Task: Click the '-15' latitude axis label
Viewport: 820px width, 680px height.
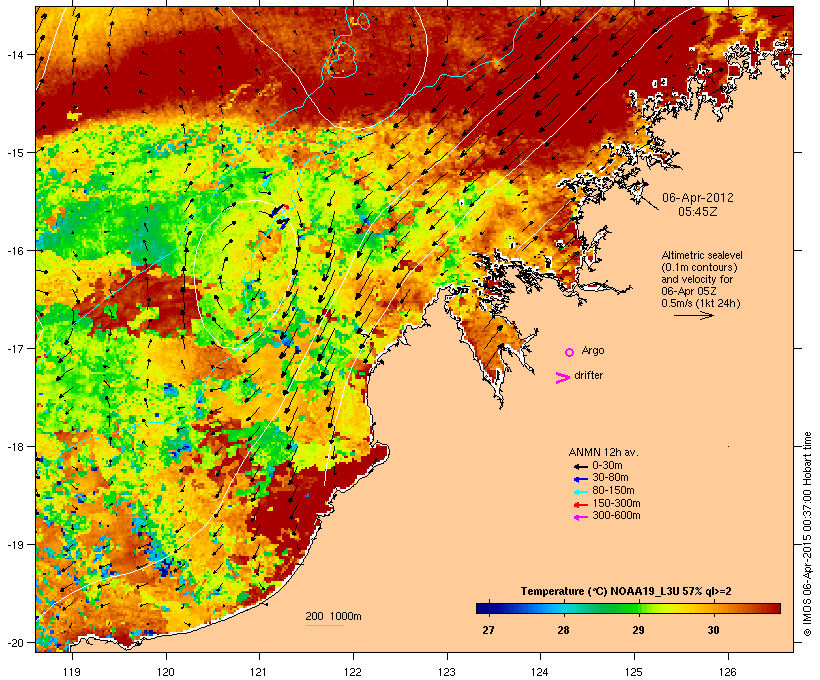Action: (14, 153)
